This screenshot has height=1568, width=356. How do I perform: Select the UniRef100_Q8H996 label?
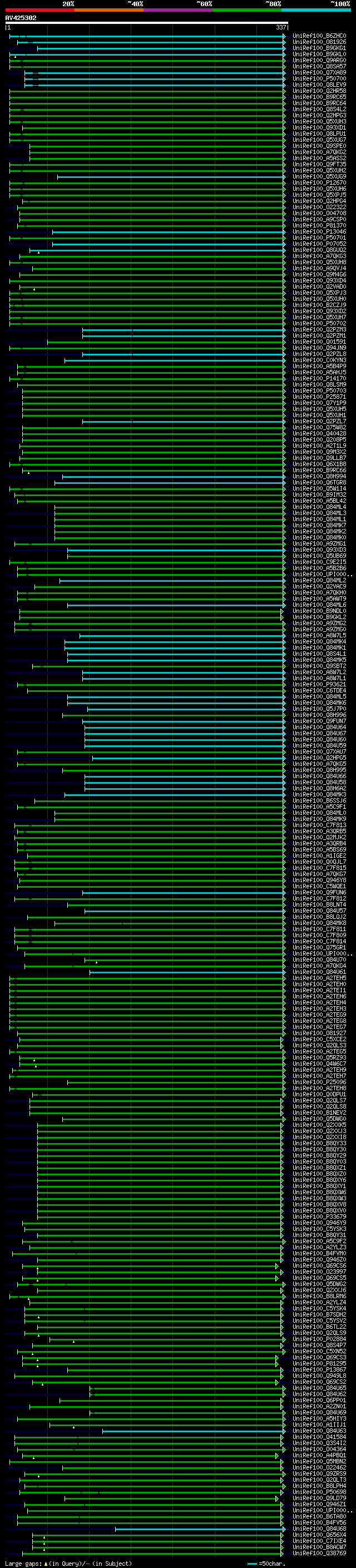(x=319, y=715)
